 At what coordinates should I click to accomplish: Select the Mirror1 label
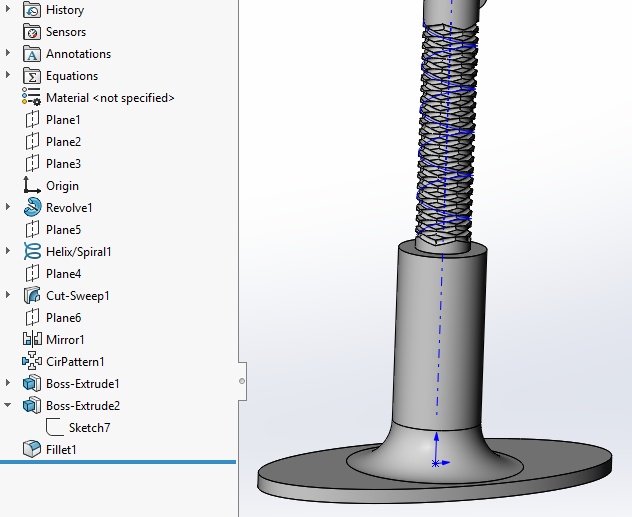[65, 340]
